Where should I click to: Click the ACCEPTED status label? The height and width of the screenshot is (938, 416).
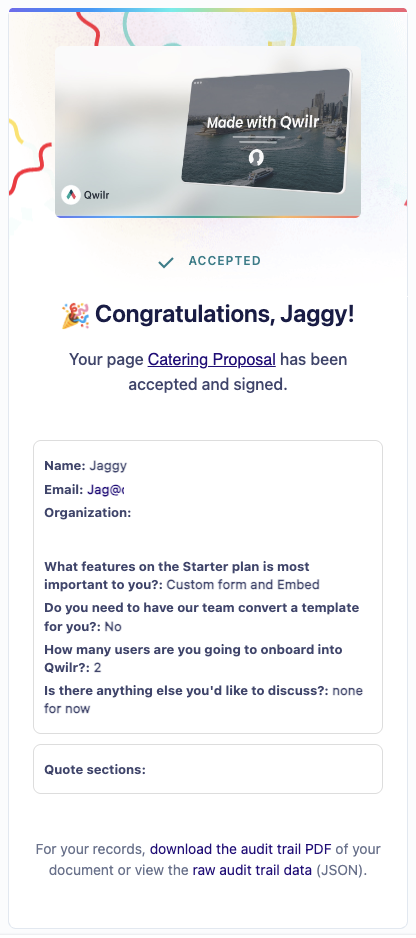click(225, 261)
